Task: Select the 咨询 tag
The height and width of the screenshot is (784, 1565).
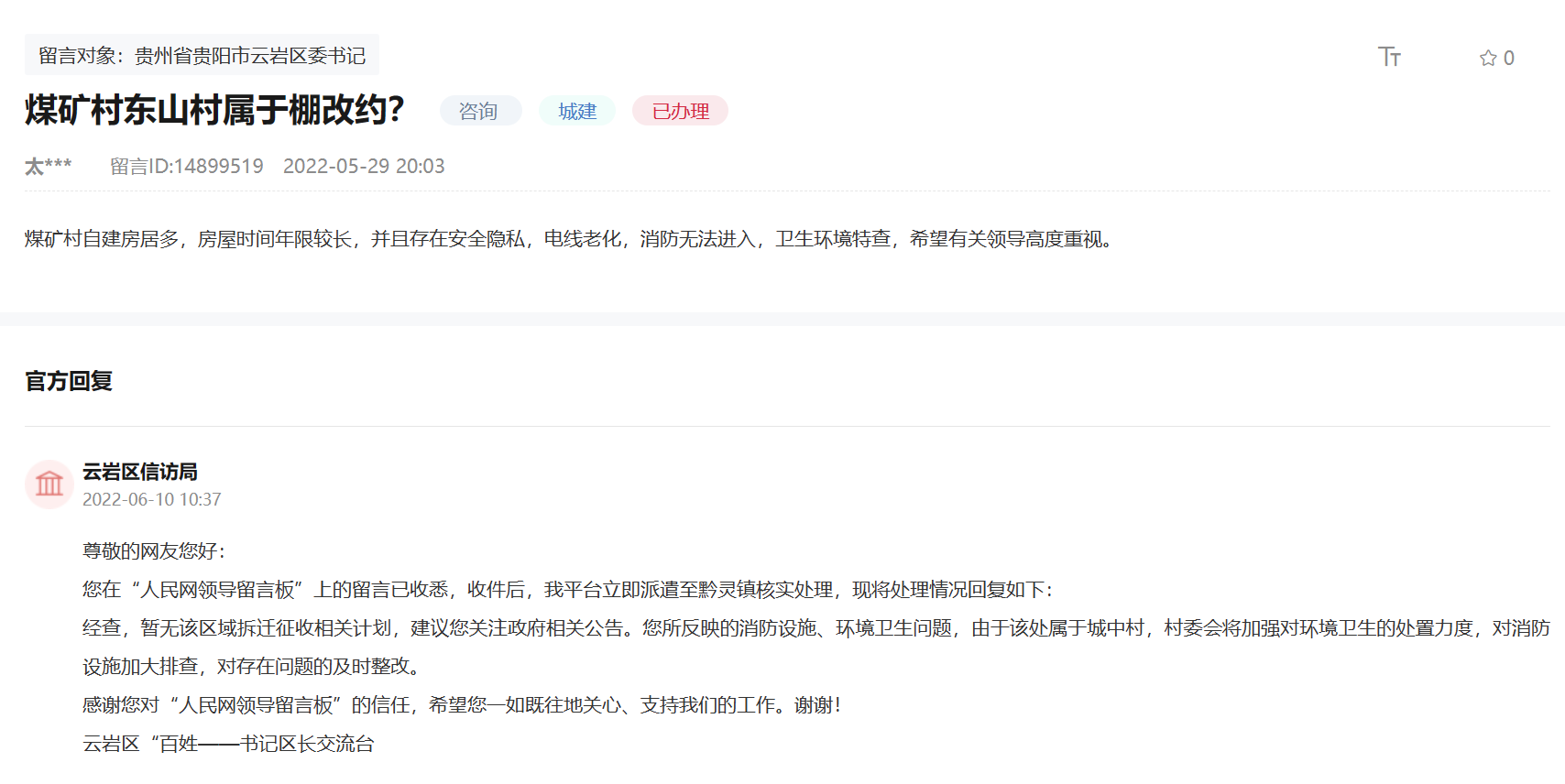Action: click(x=479, y=111)
